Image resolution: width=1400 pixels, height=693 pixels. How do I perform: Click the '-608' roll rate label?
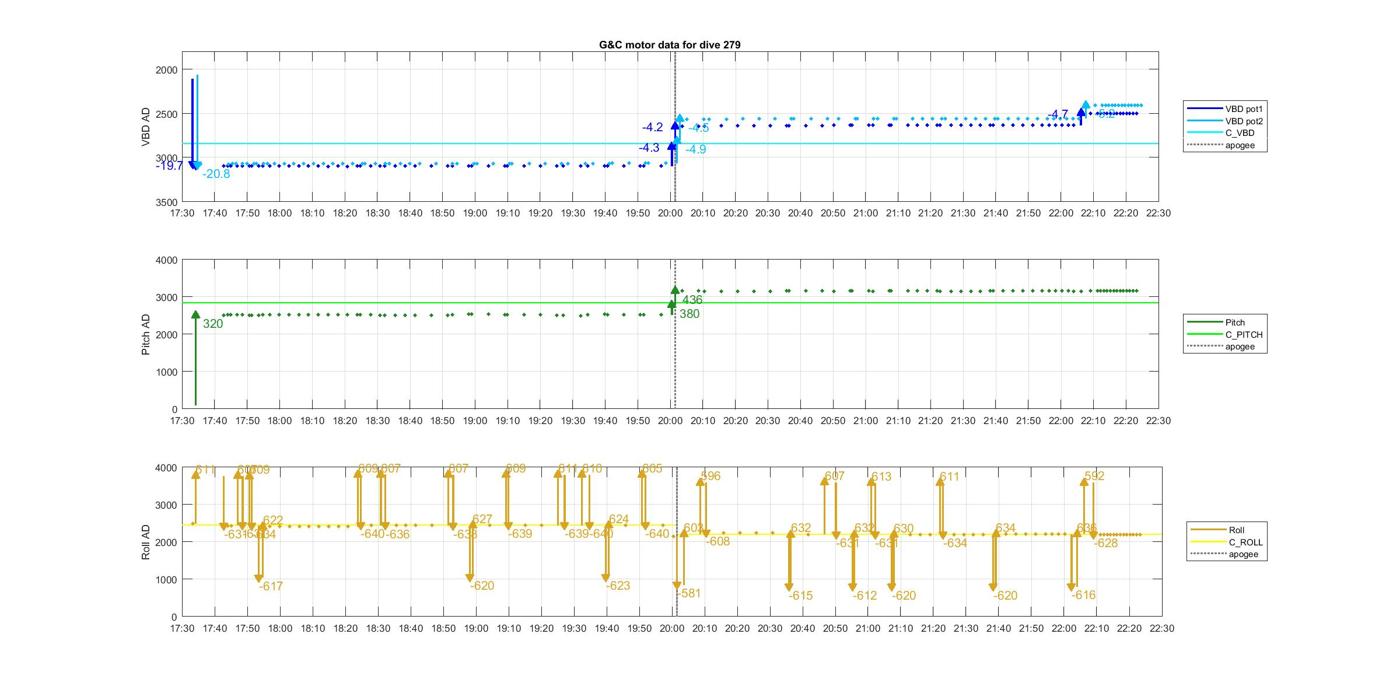click(718, 541)
